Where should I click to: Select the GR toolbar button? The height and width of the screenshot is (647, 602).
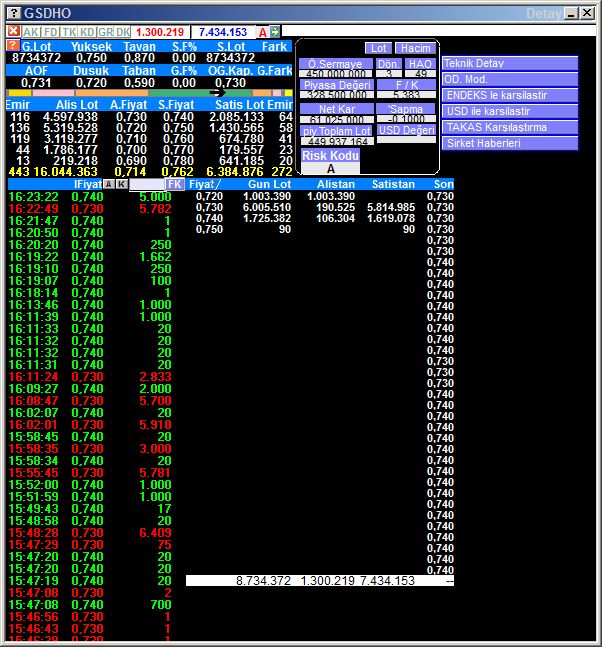[105, 32]
